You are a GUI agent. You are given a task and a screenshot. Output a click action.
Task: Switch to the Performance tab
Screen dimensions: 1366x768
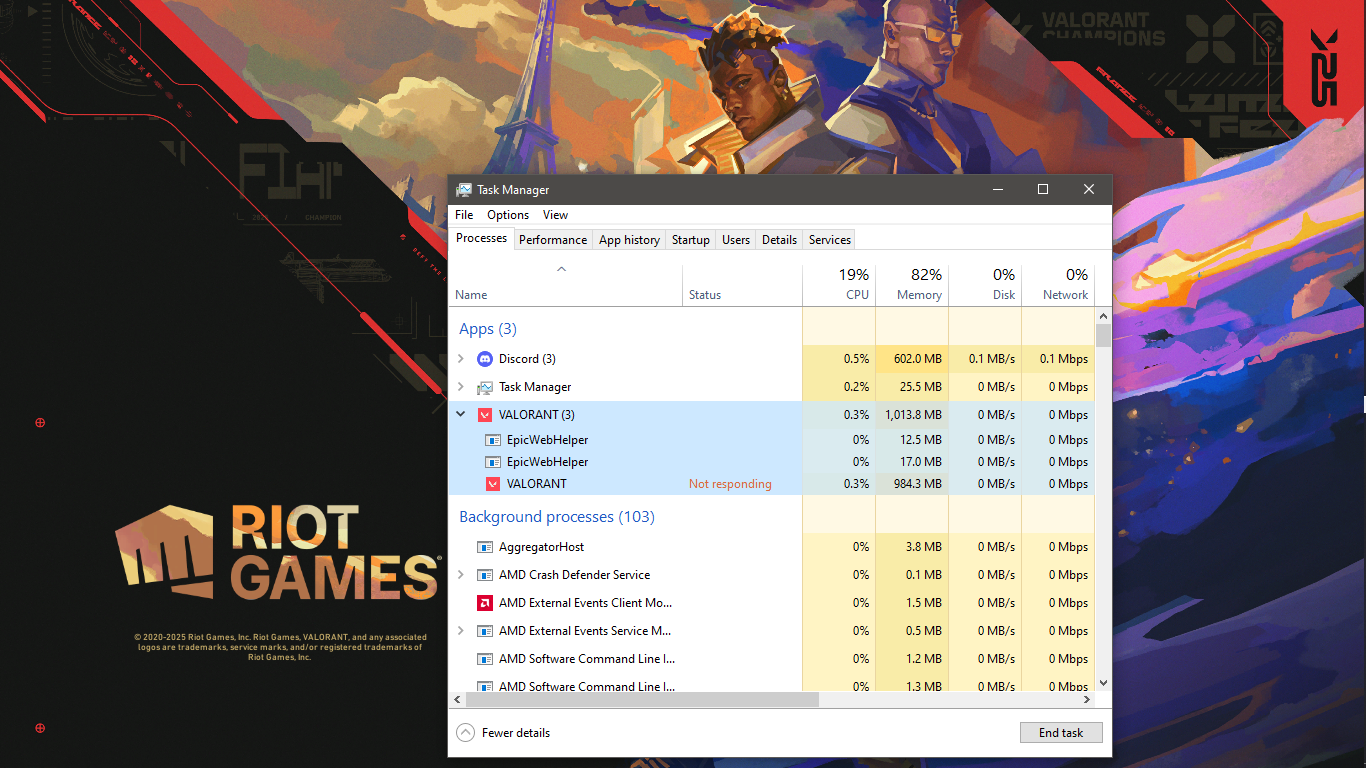tap(553, 240)
